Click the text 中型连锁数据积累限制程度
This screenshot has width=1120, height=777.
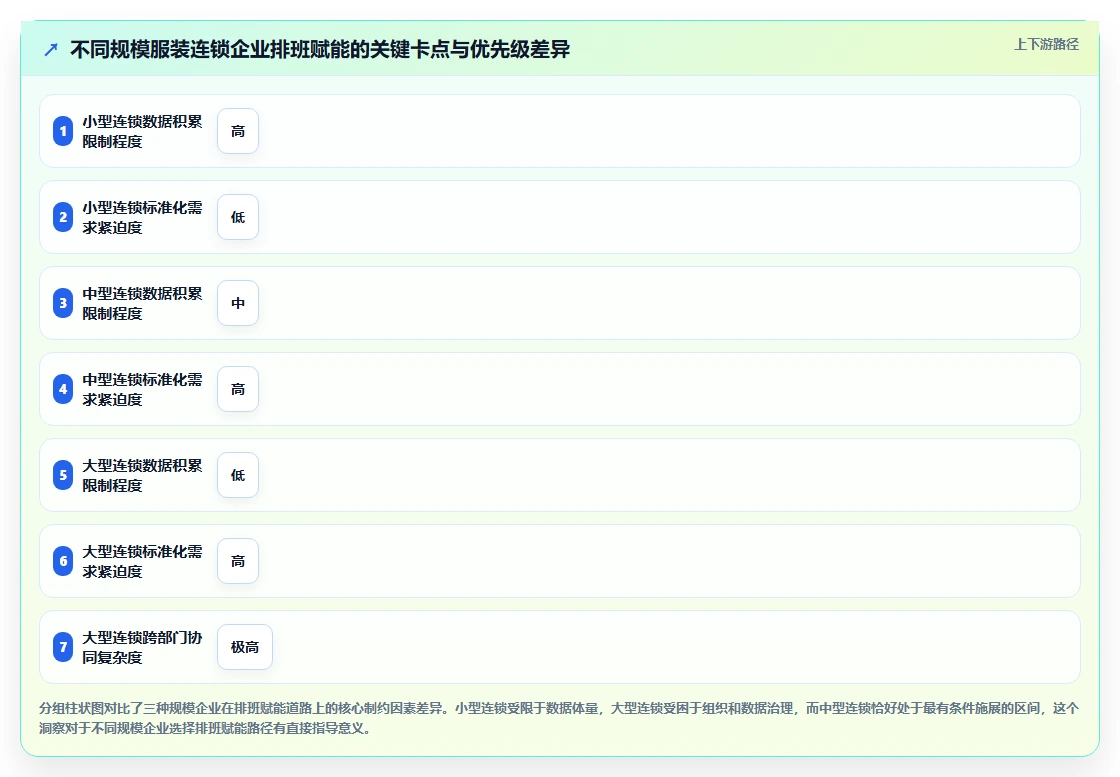point(142,304)
